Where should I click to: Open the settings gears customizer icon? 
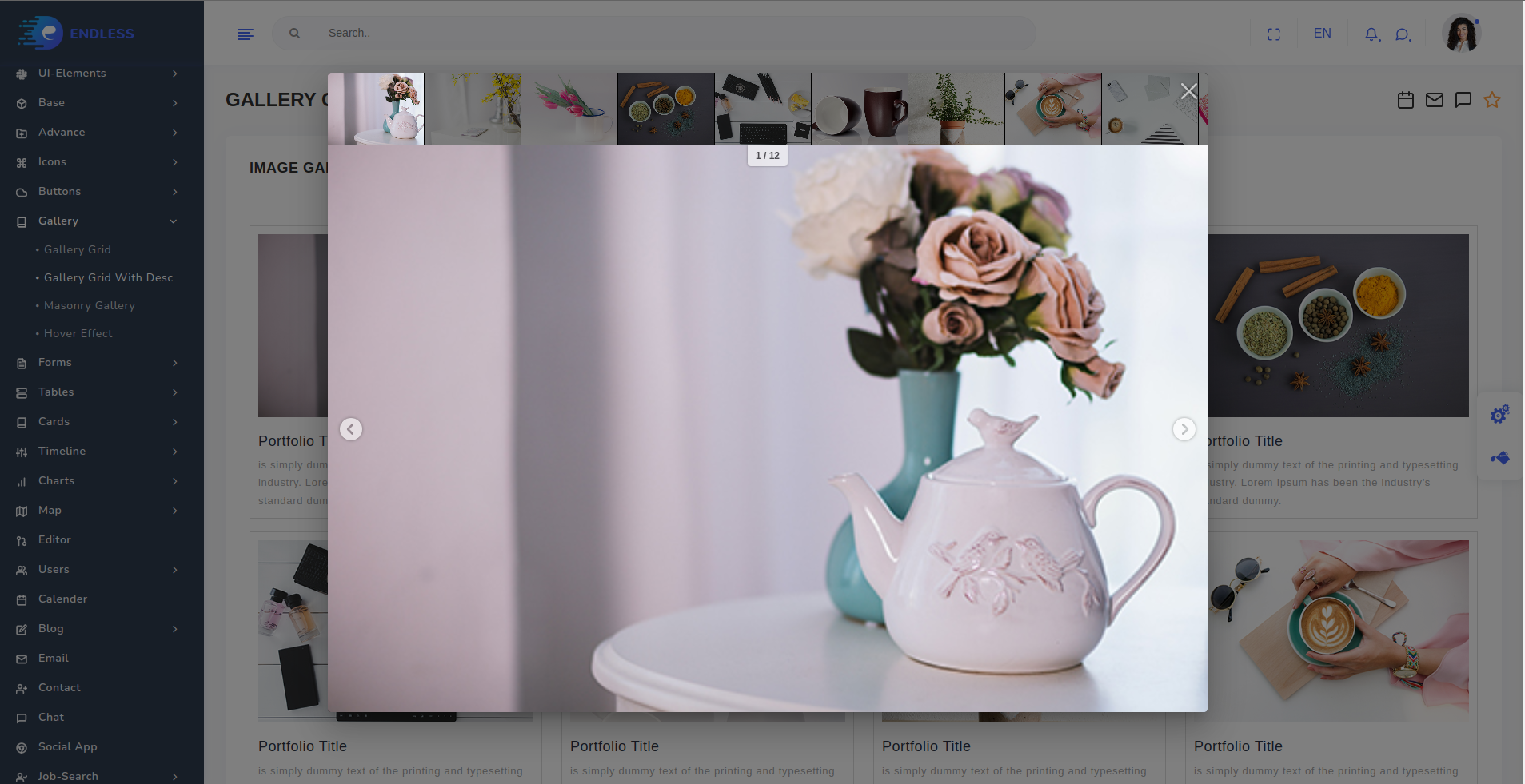[1499, 414]
